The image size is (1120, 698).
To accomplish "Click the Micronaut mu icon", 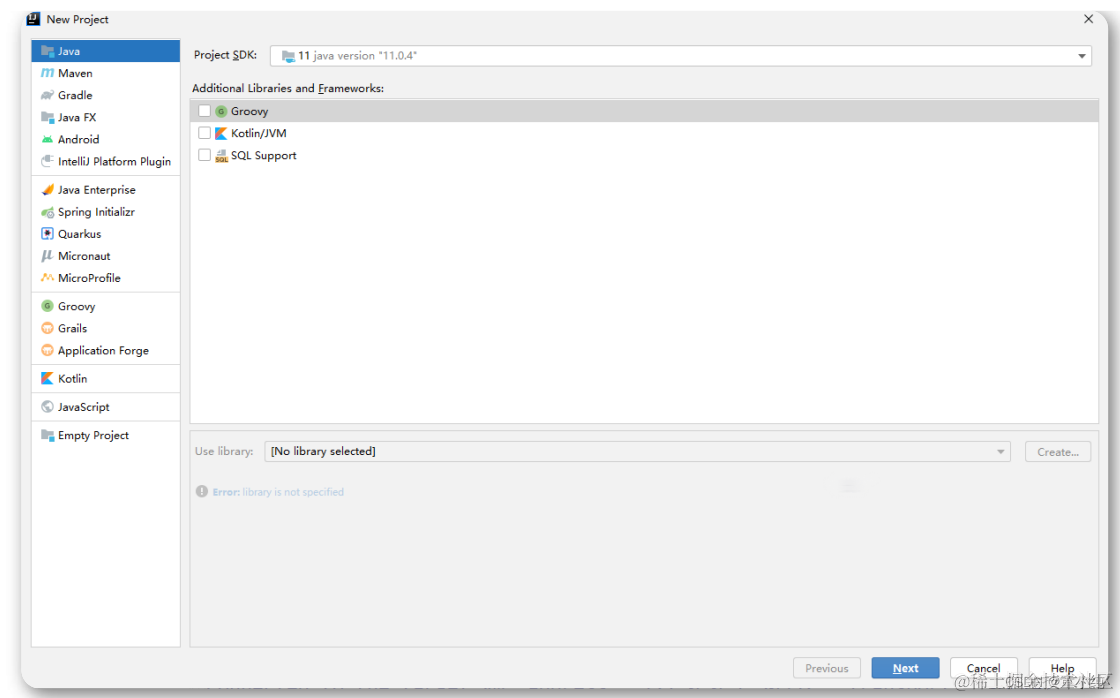I will (x=47, y=256).
